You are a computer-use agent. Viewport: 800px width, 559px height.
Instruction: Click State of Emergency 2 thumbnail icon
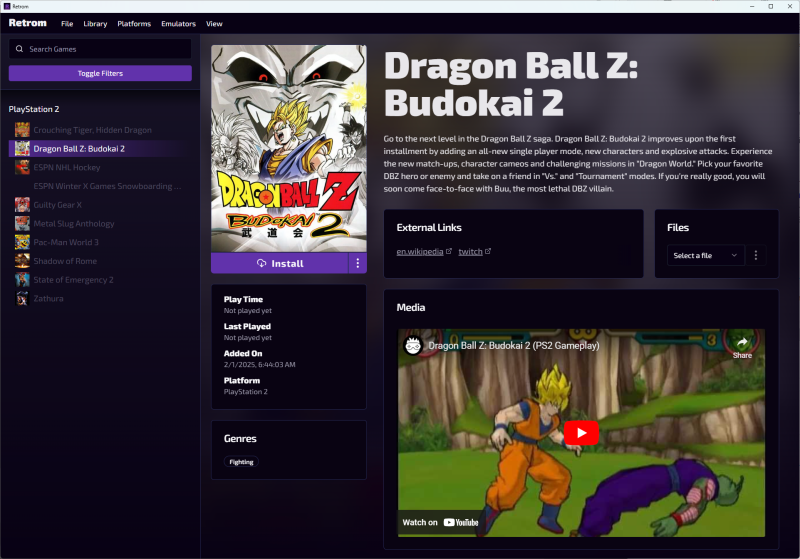tap(22, 280)
